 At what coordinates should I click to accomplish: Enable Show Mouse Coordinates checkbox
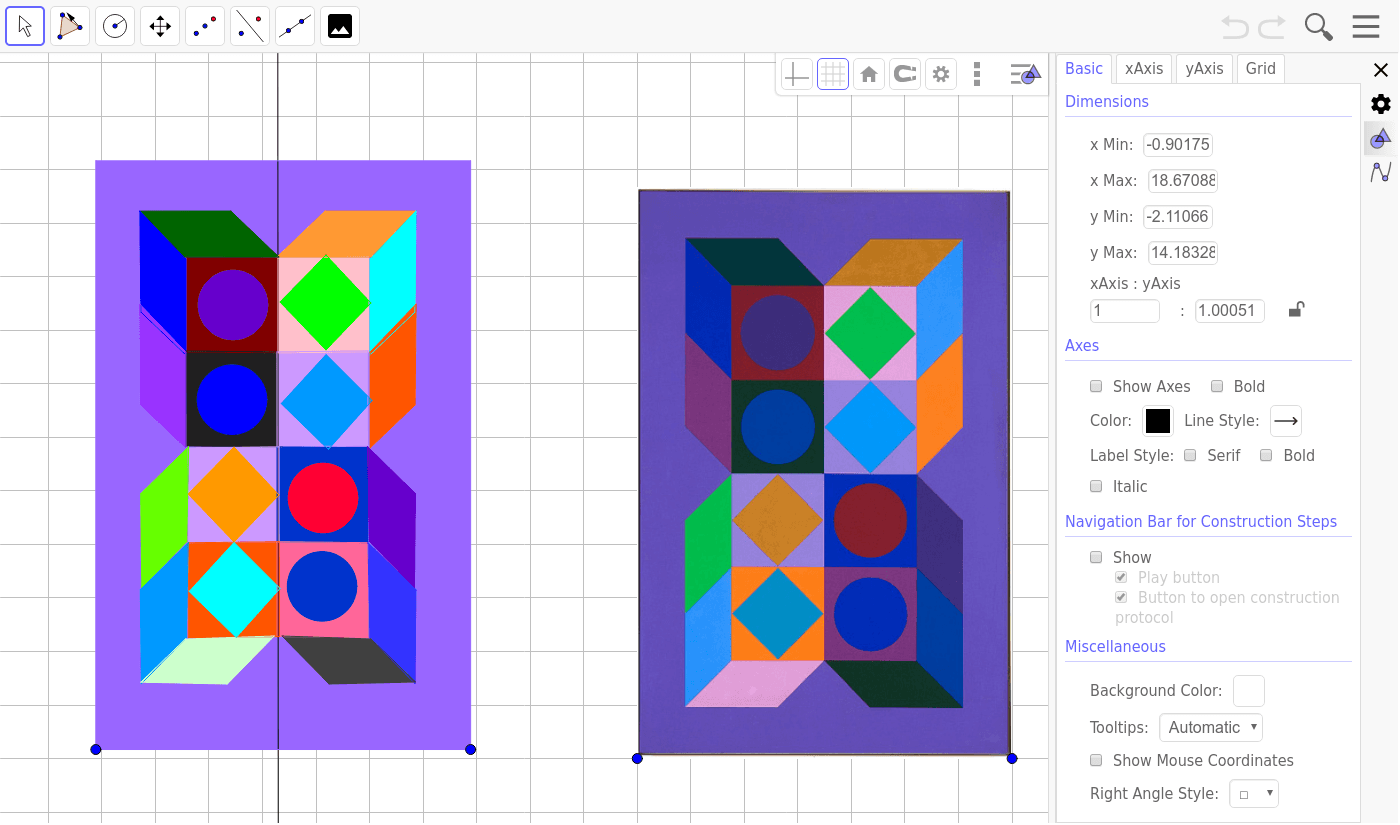(x=1096, y=760)
